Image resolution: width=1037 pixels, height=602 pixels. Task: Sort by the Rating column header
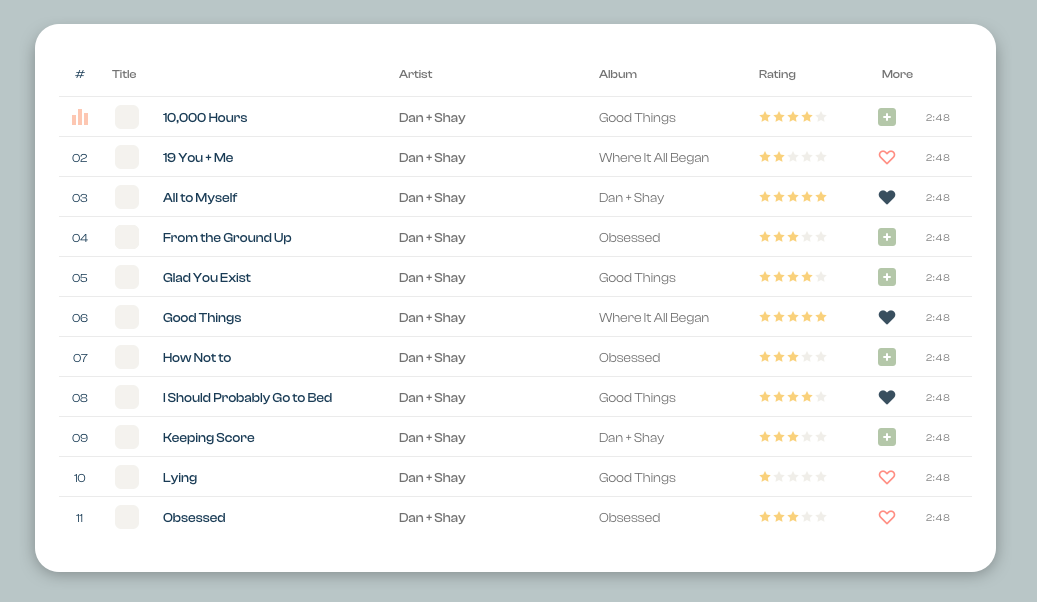pyautogui.click(x=777, y=74)
